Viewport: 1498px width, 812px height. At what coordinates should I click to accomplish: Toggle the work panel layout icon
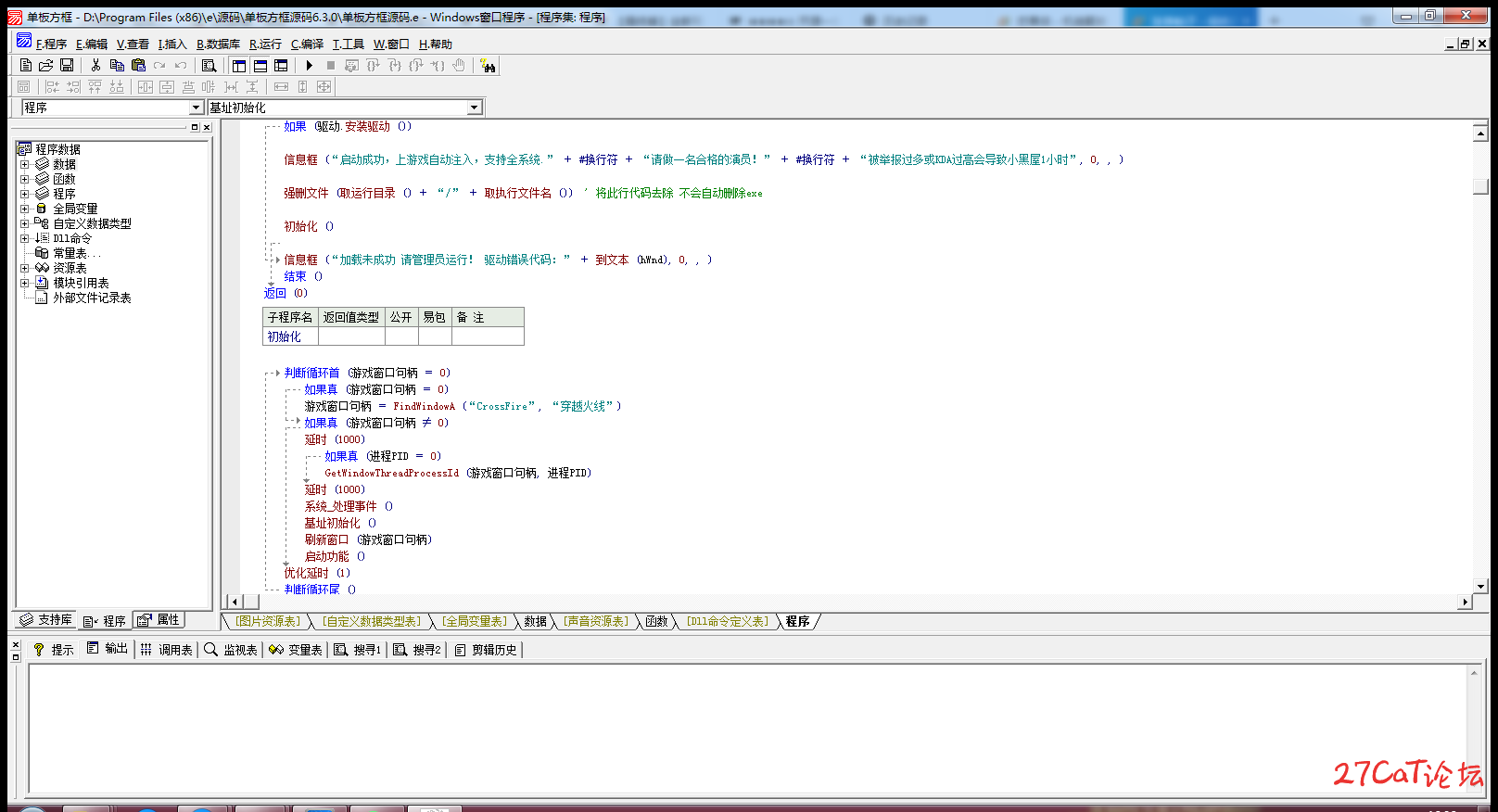pyautogui.click(x=239, y=65)
